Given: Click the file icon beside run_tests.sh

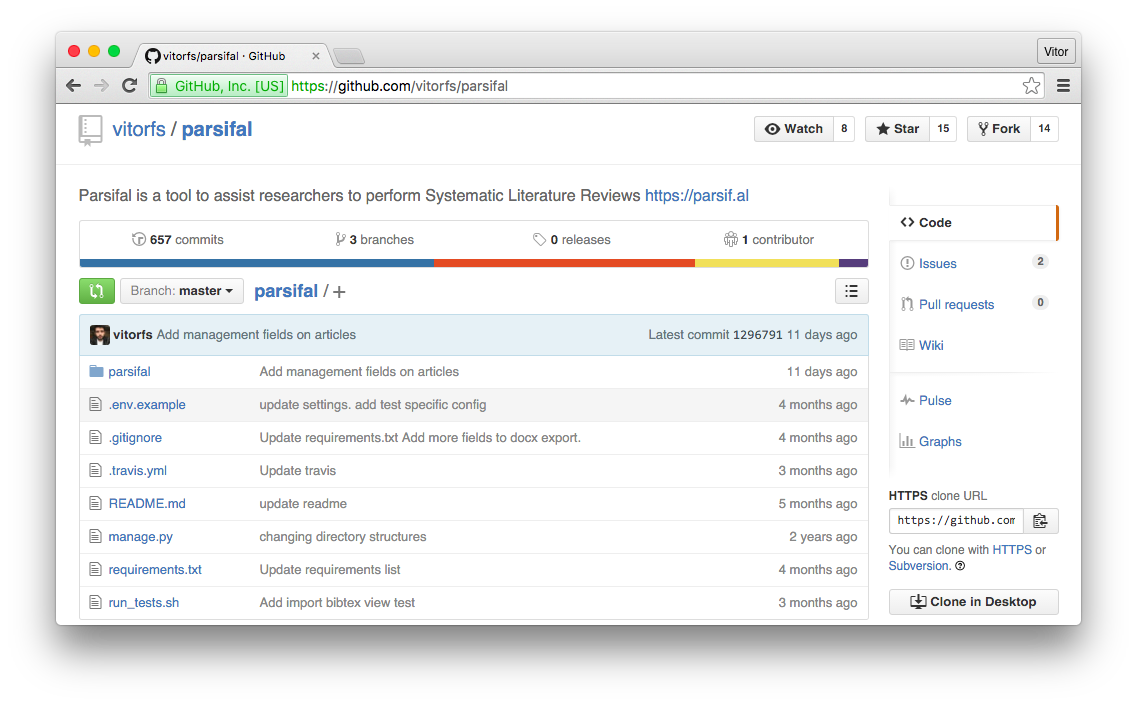Looking at the screenshot, I should 95,602.
